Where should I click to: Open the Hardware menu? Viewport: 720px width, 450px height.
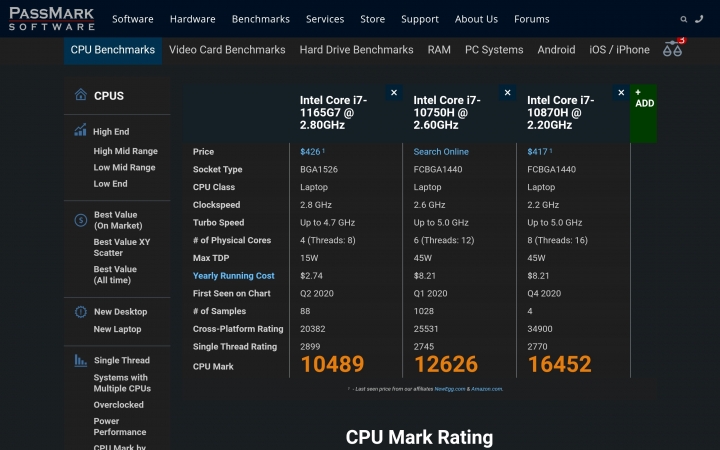(192, 19)
